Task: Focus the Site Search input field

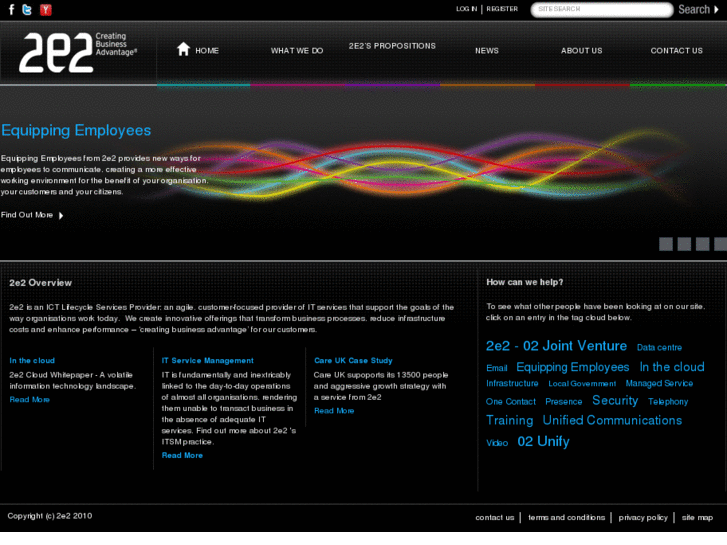Action: click(x=601, y=9)
